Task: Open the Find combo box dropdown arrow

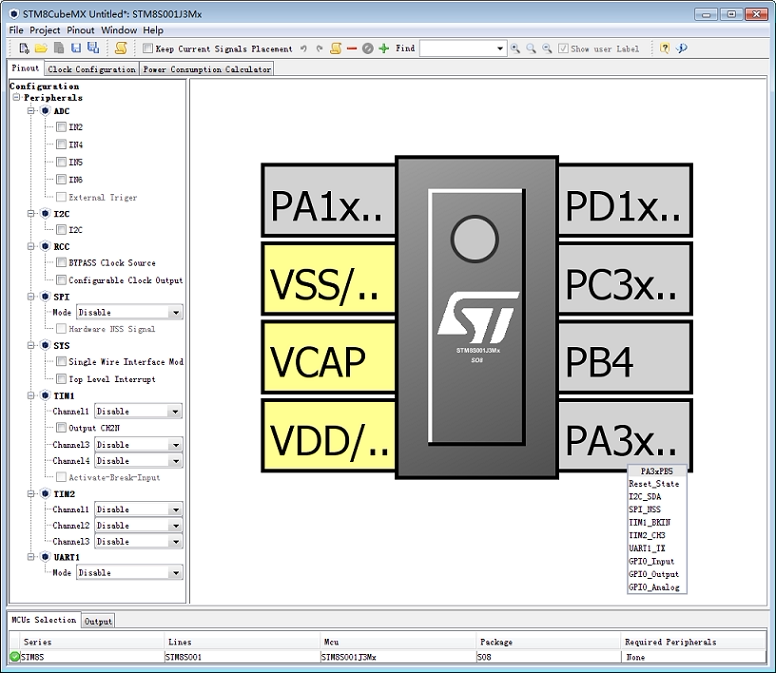Action: (500, 48)
